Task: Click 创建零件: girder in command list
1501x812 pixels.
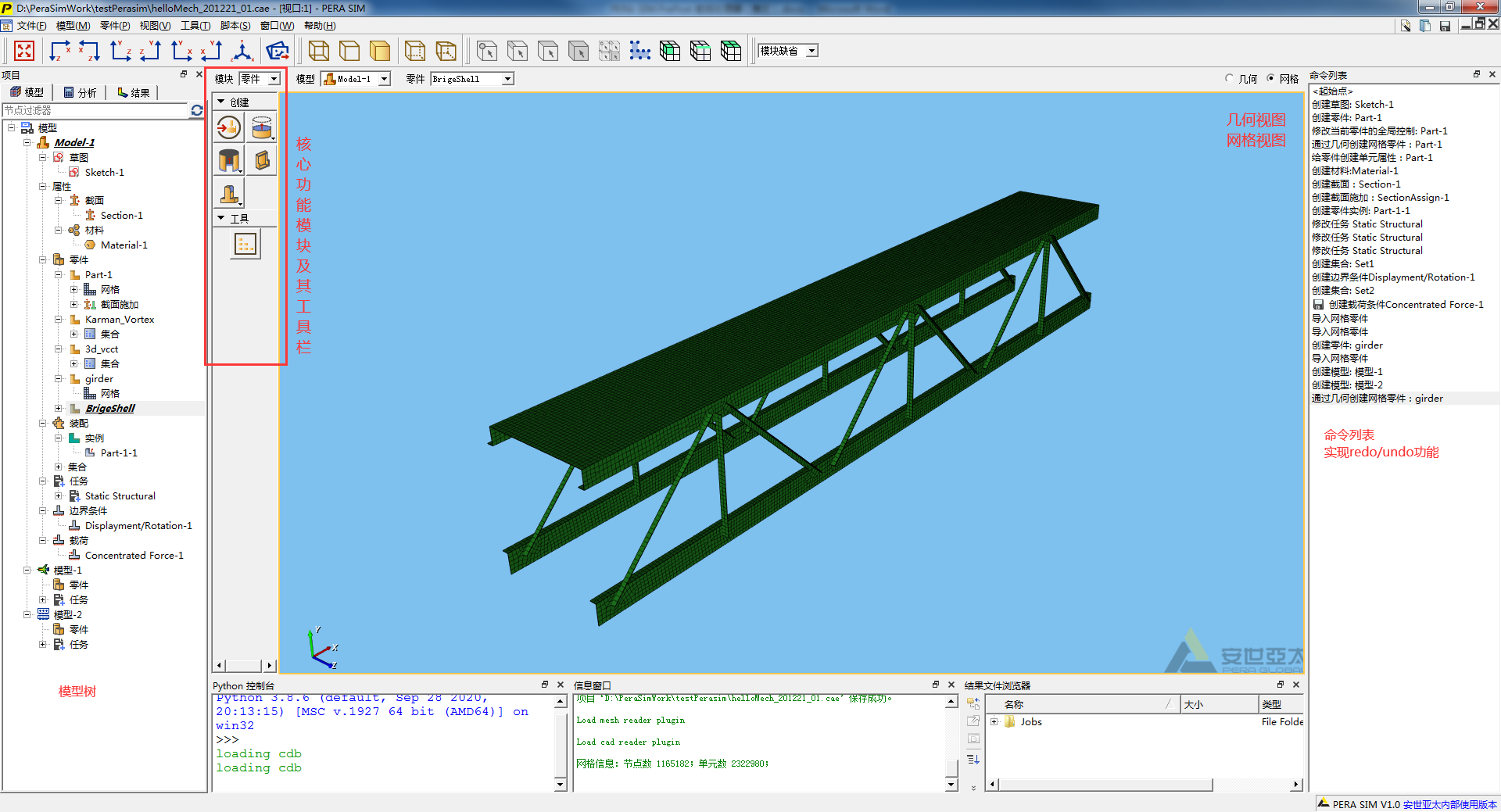Action: [1347, 345]
